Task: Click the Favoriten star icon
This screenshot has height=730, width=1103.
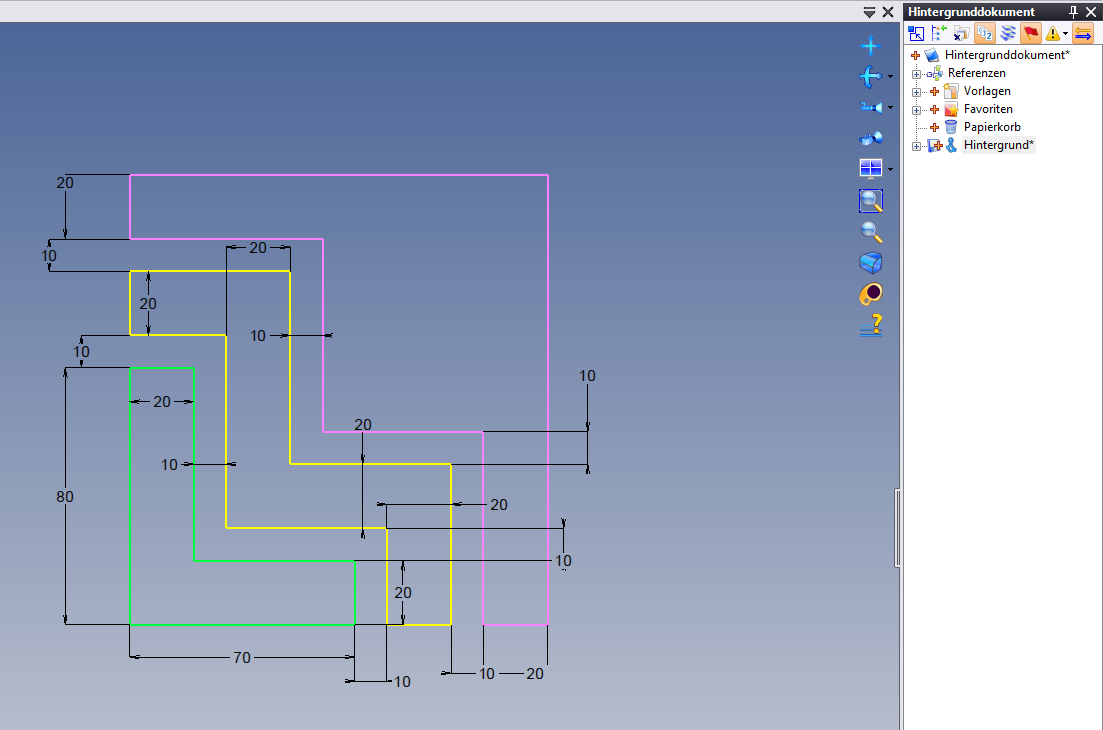Action: [x=951, y=109]
